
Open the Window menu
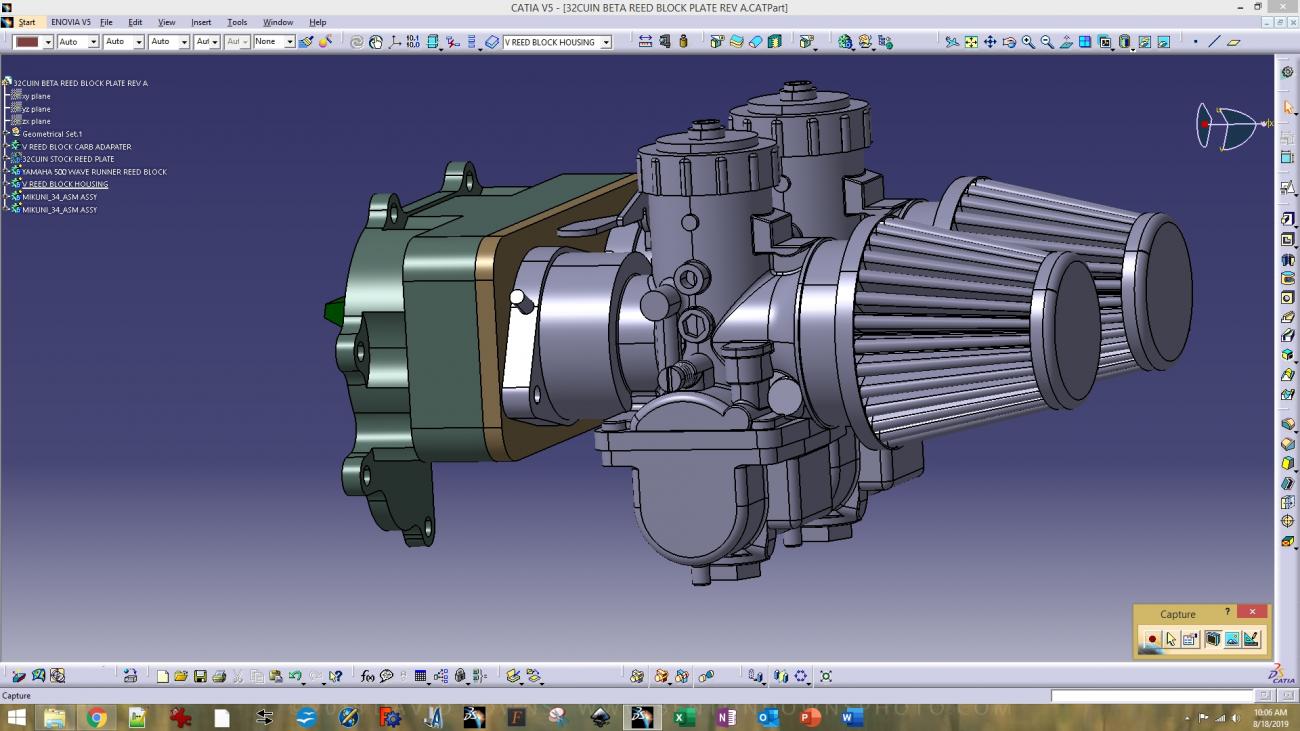278,22
